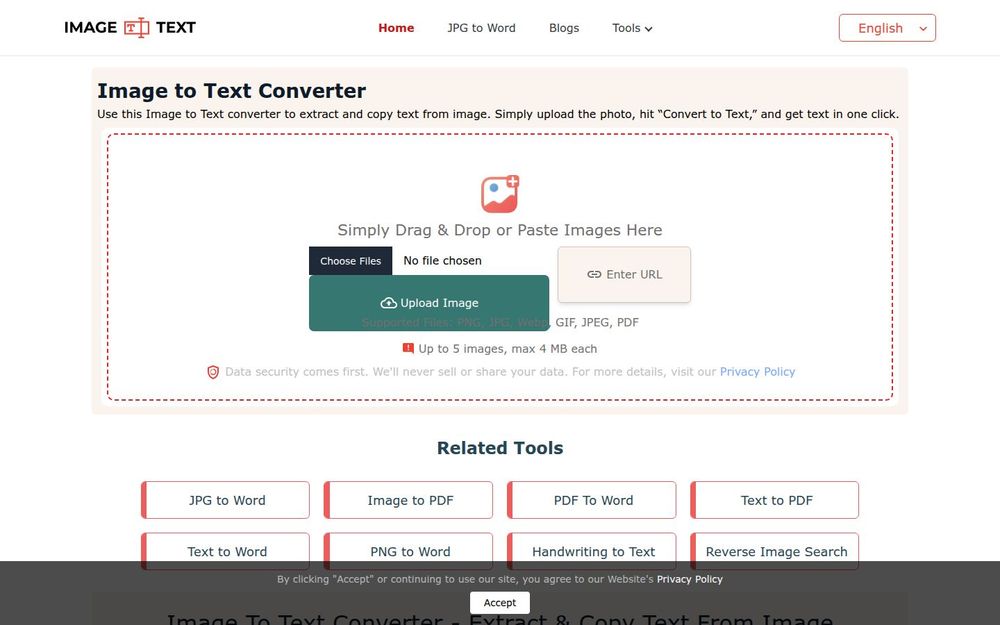
Task: Accept the cookie policy
Action: [x=499, y=602]
